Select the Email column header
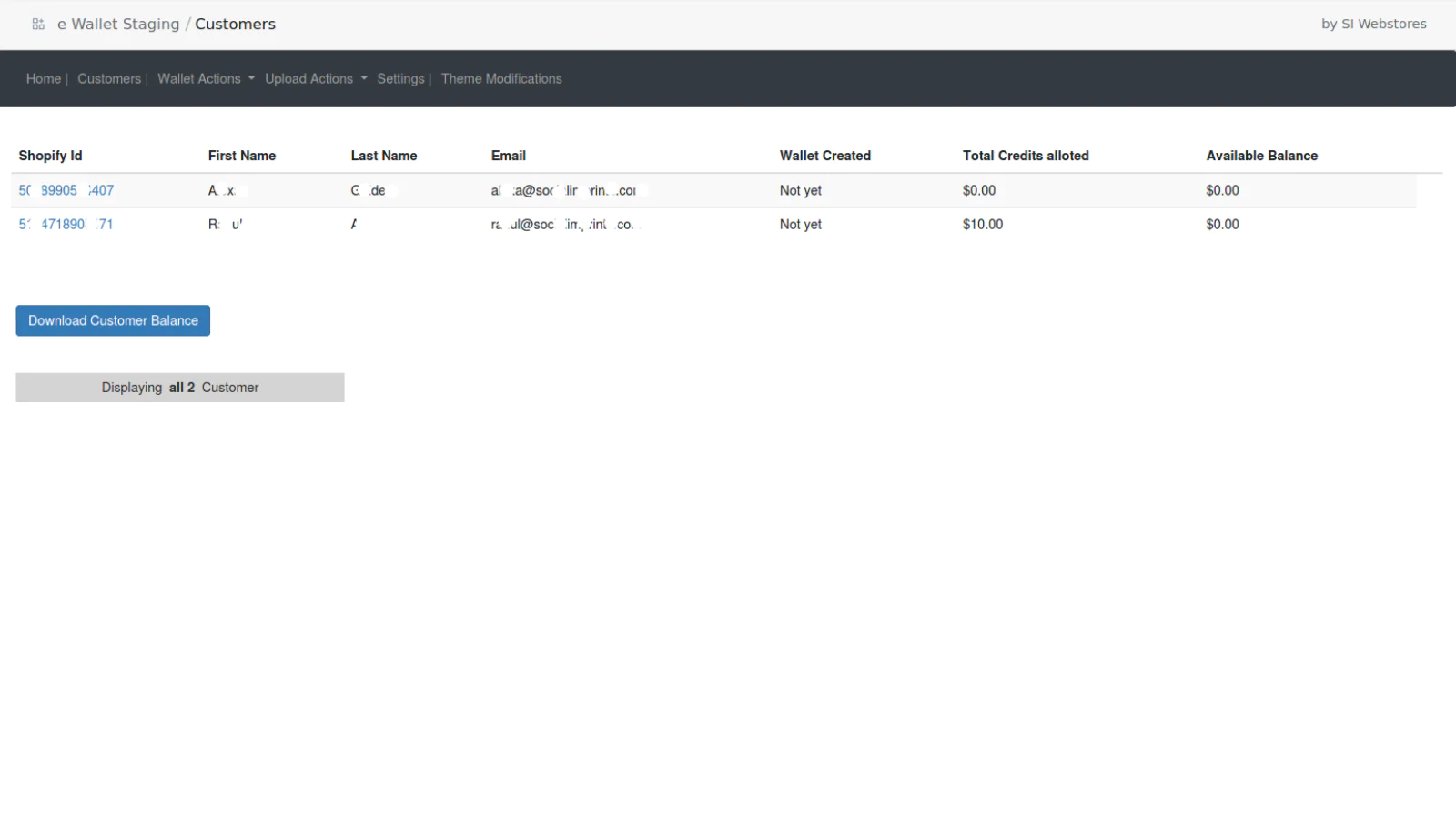Screen dimensions: 1456x819 click(x=508, y=156)
